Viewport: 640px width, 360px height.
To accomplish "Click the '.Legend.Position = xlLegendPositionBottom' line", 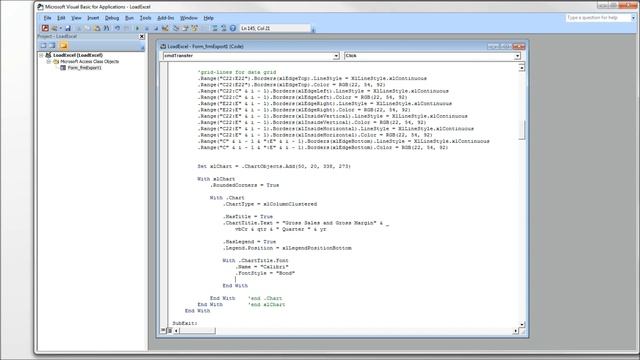I will tap(287, 248).
